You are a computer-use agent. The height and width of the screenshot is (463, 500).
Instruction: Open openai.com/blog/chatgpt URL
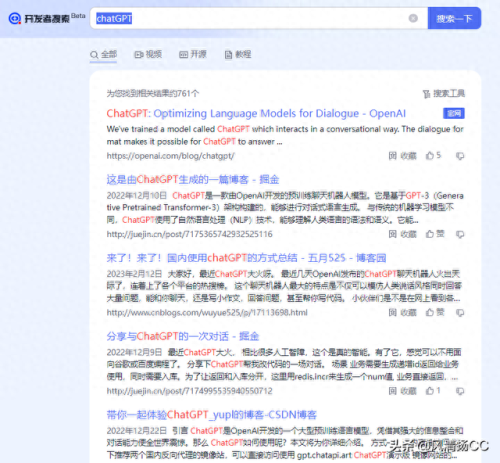[171, 156]
